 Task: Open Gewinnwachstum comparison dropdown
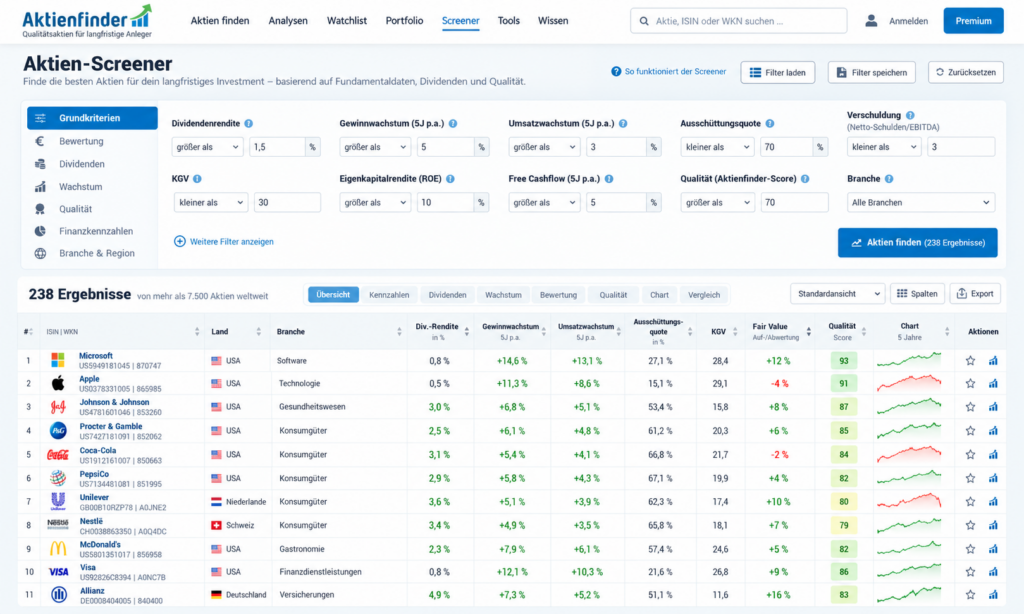(375, 147)
